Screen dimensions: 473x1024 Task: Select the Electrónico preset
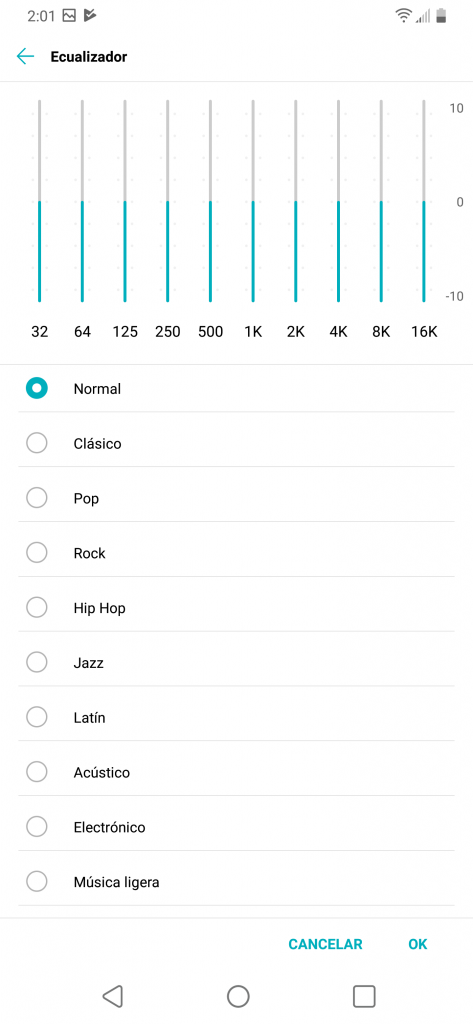point(236,827)
